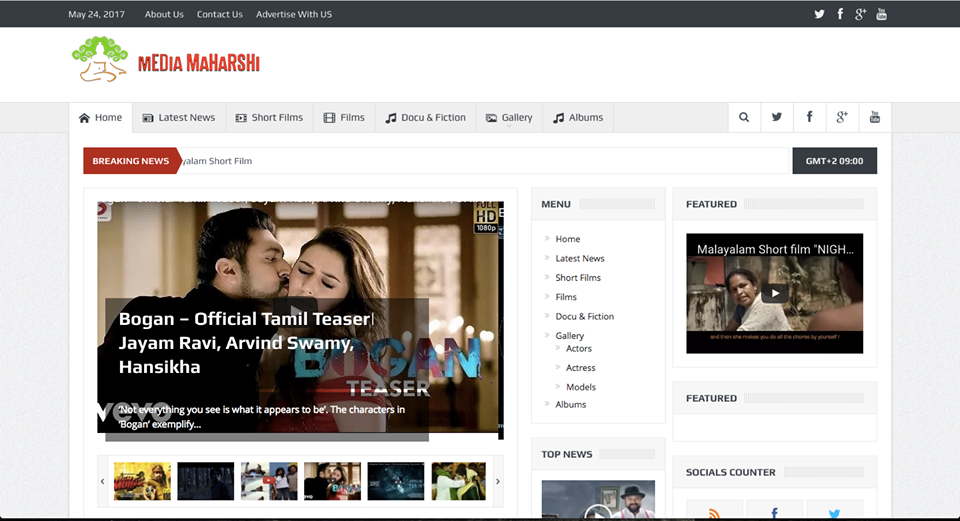Screen dimensions: 960x521
Task: Click Short Films in the sidebar Menu
Action: click(x=578, y=277)
